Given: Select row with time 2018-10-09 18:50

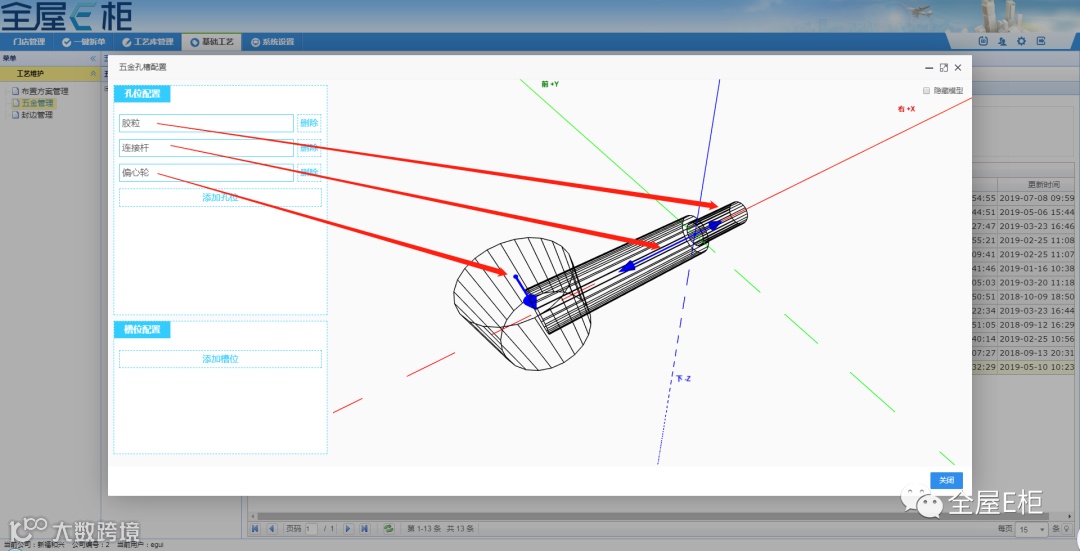Looking at the screenshot, I should tap(1023, 297).
